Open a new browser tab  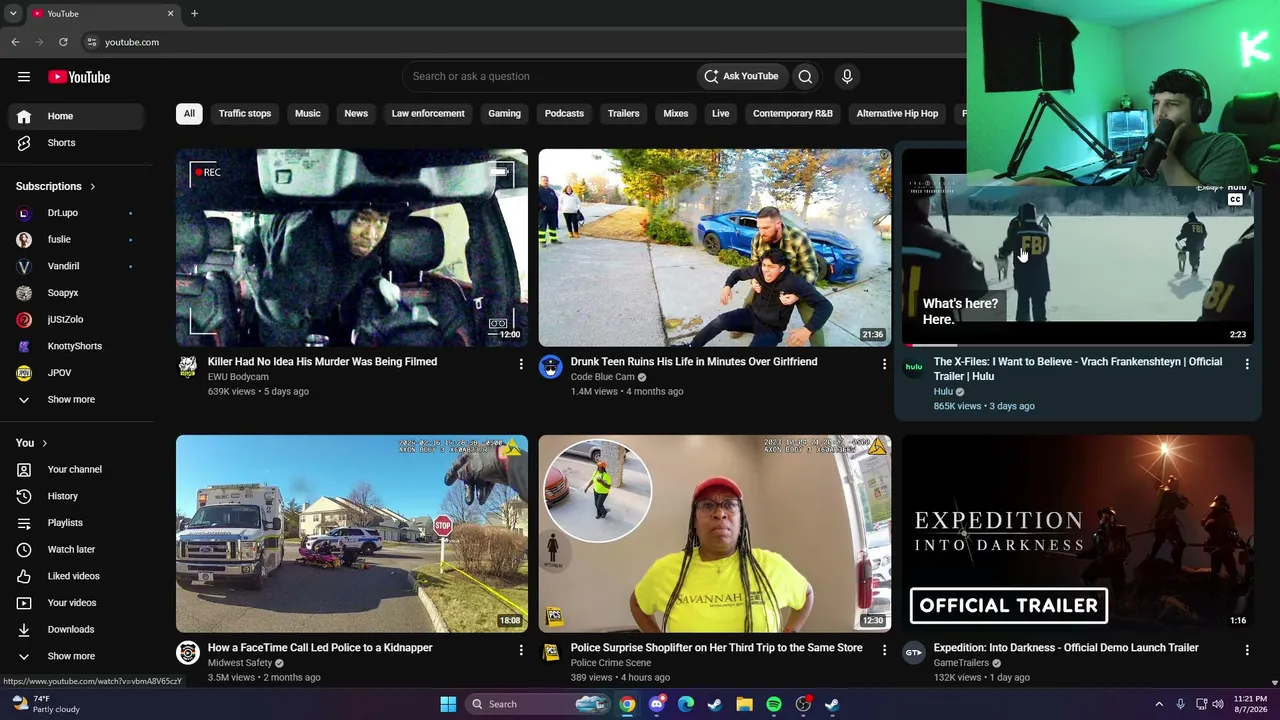194,14
